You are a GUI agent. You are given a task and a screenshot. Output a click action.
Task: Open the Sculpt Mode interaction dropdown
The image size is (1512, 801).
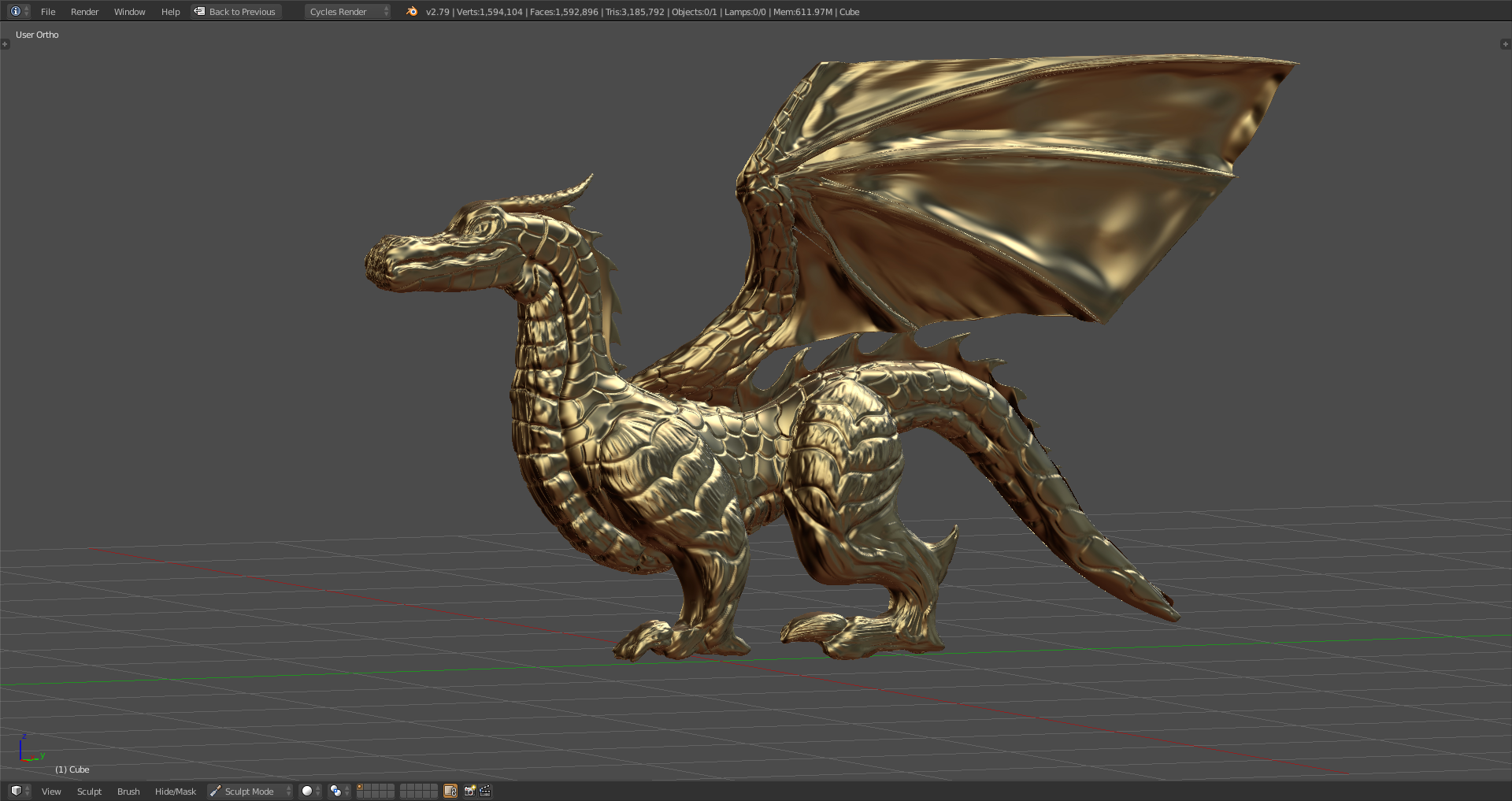pos(250,791)
